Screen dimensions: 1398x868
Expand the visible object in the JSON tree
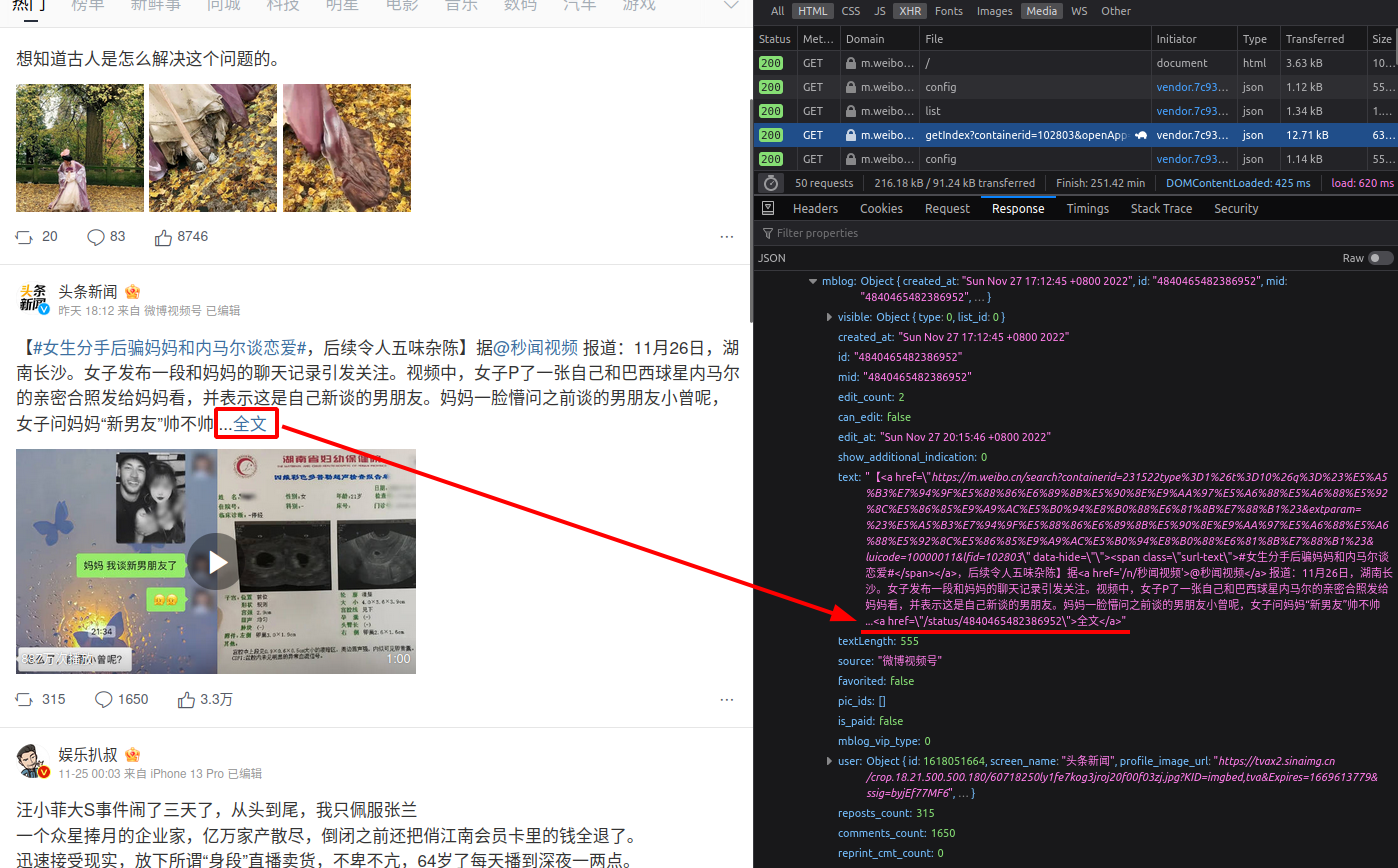tap(830, 317)
